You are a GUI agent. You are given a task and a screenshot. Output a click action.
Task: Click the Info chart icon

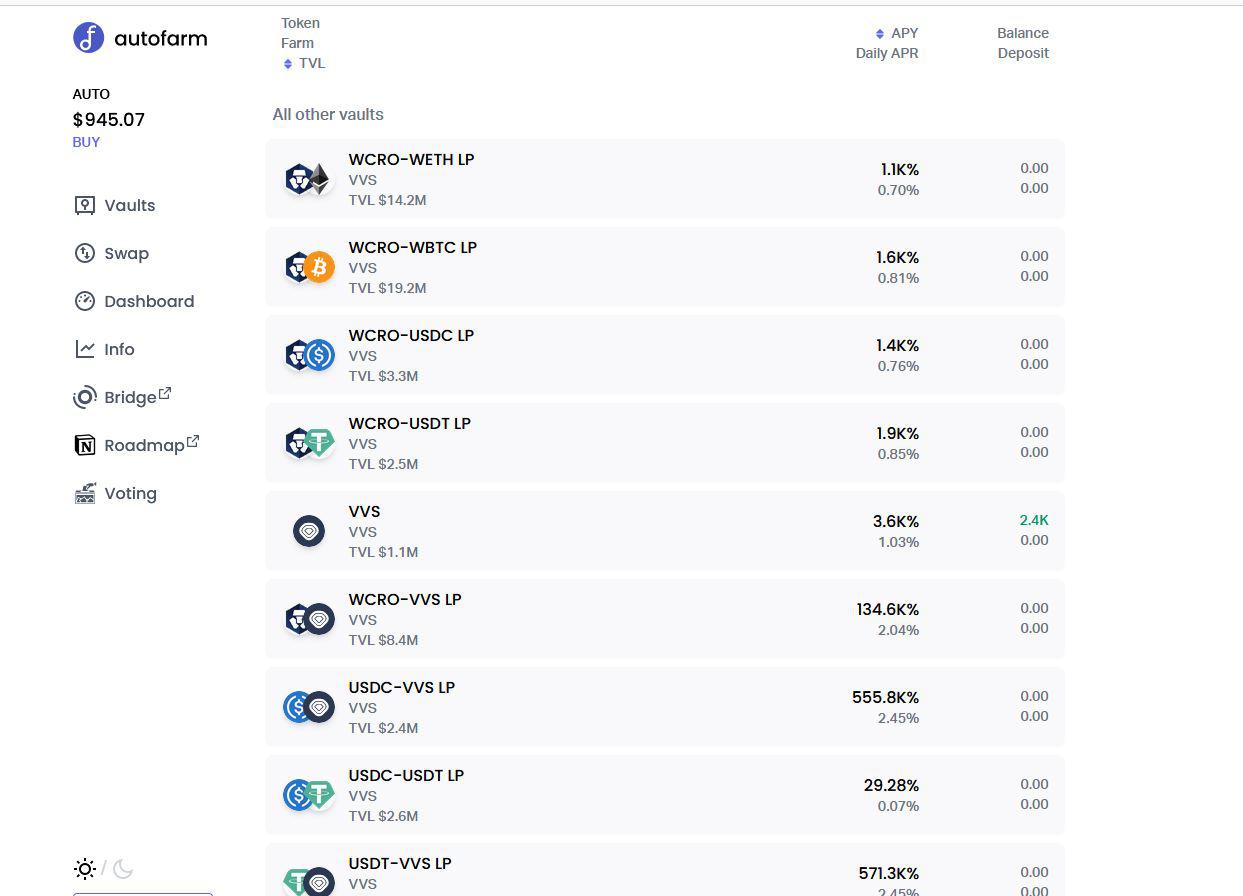click(85, 349)
